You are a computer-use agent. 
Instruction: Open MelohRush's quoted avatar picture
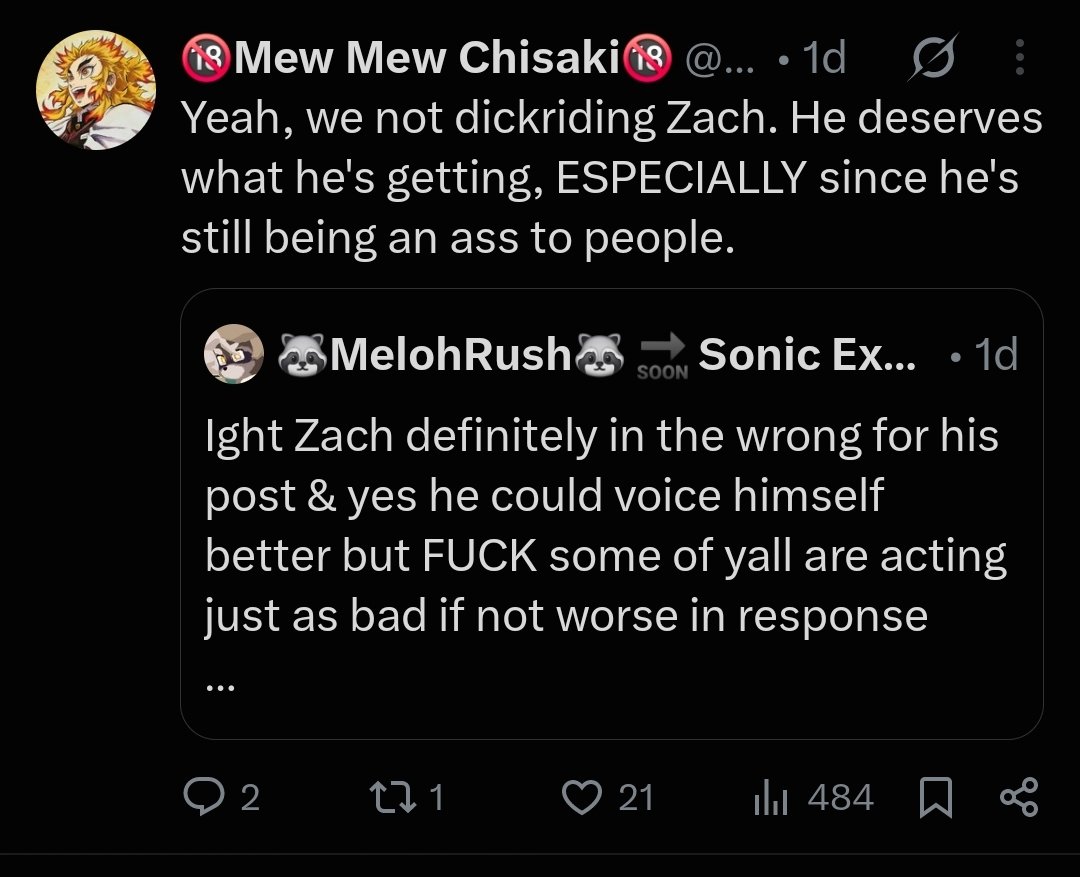pos(234,353)
